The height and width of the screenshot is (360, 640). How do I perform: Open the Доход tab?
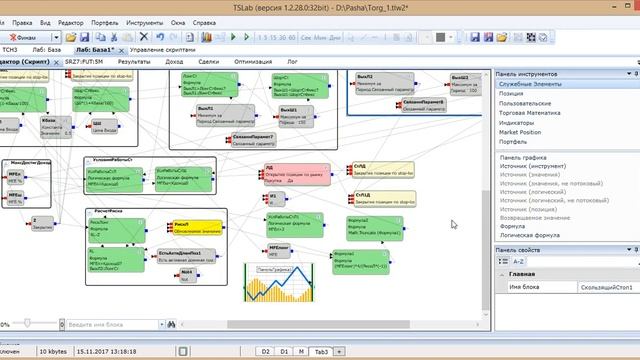[x=174, y=62]
